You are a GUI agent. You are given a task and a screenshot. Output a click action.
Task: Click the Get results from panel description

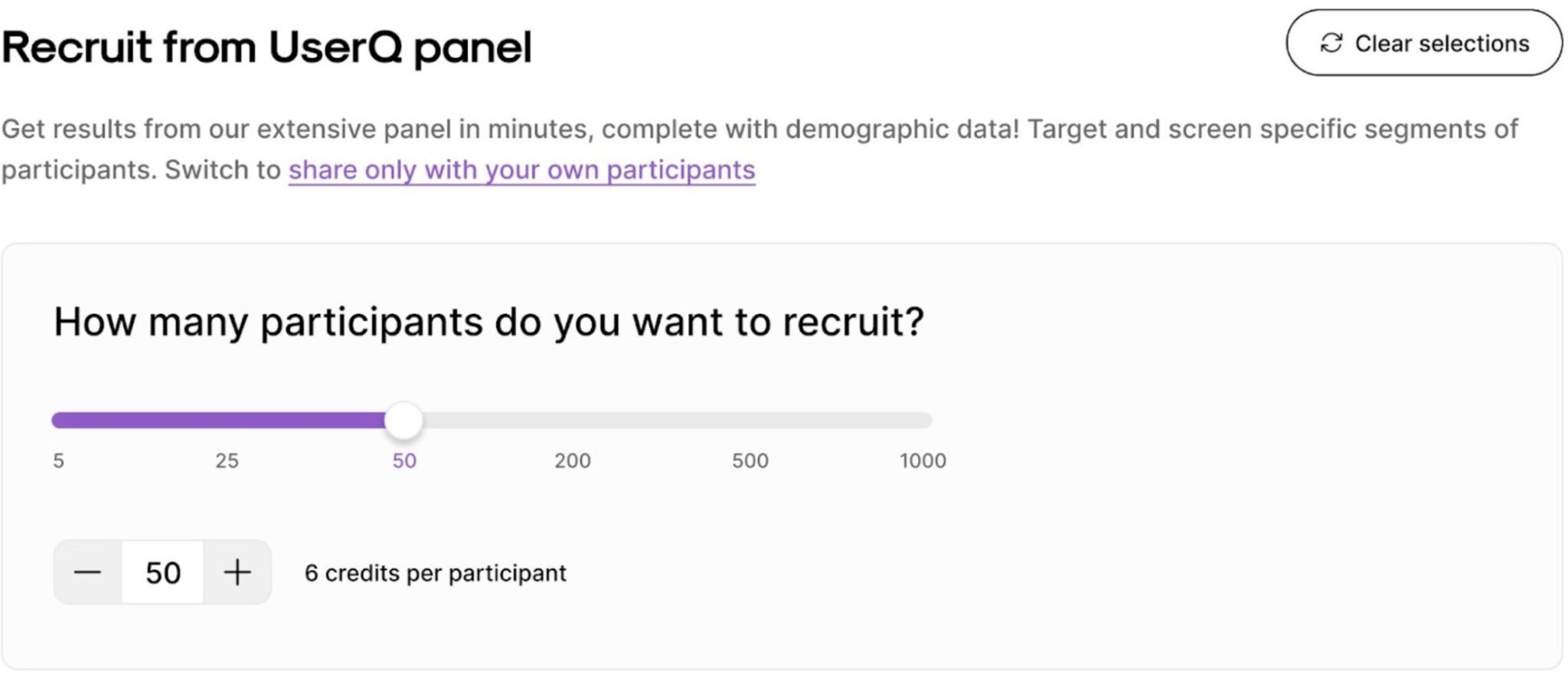click(x=758, y=129)
